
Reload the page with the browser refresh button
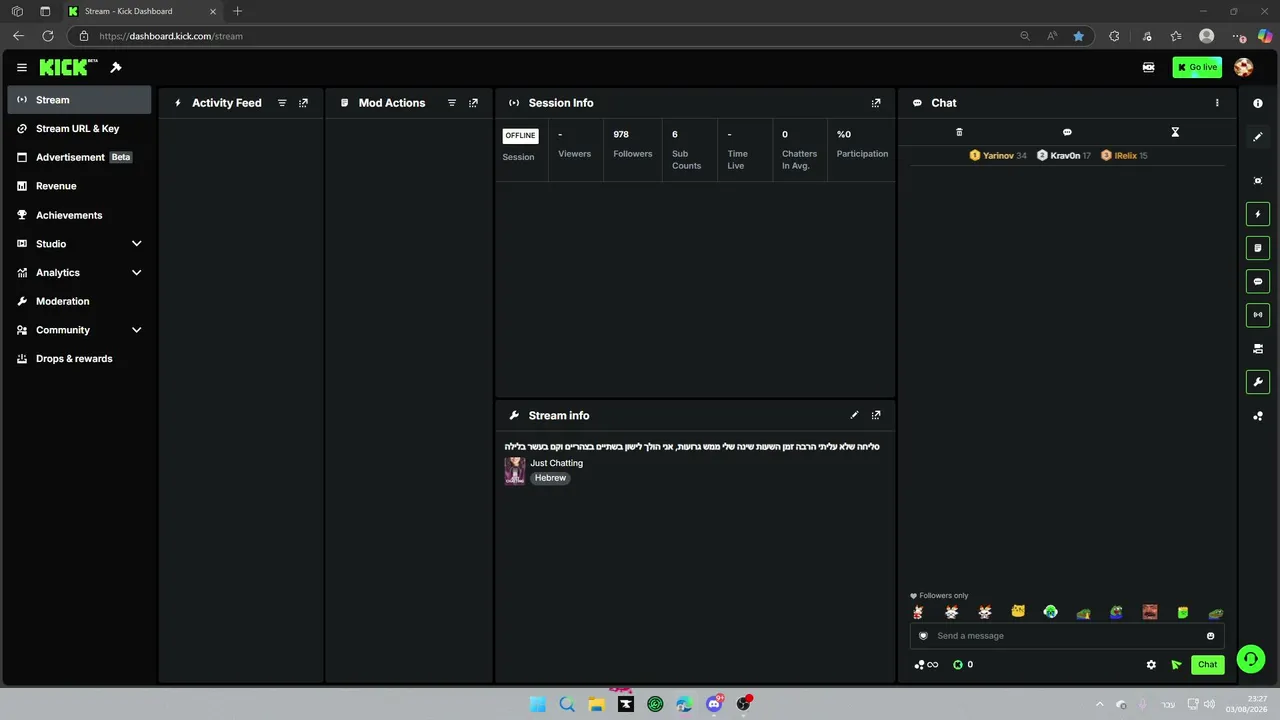click(x=48, y=36)
